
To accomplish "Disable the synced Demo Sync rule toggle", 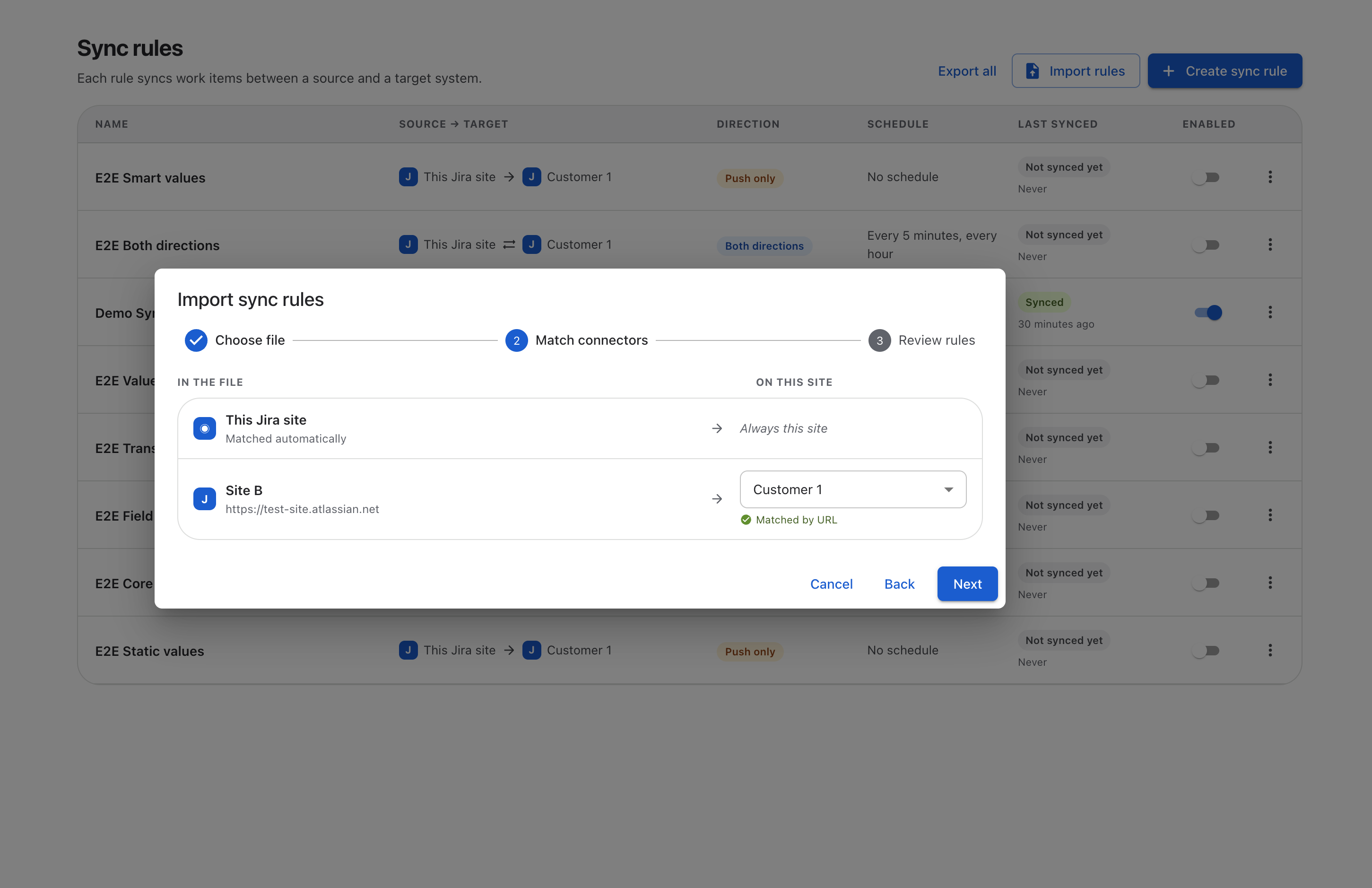I will click(x=1207, y=313).
